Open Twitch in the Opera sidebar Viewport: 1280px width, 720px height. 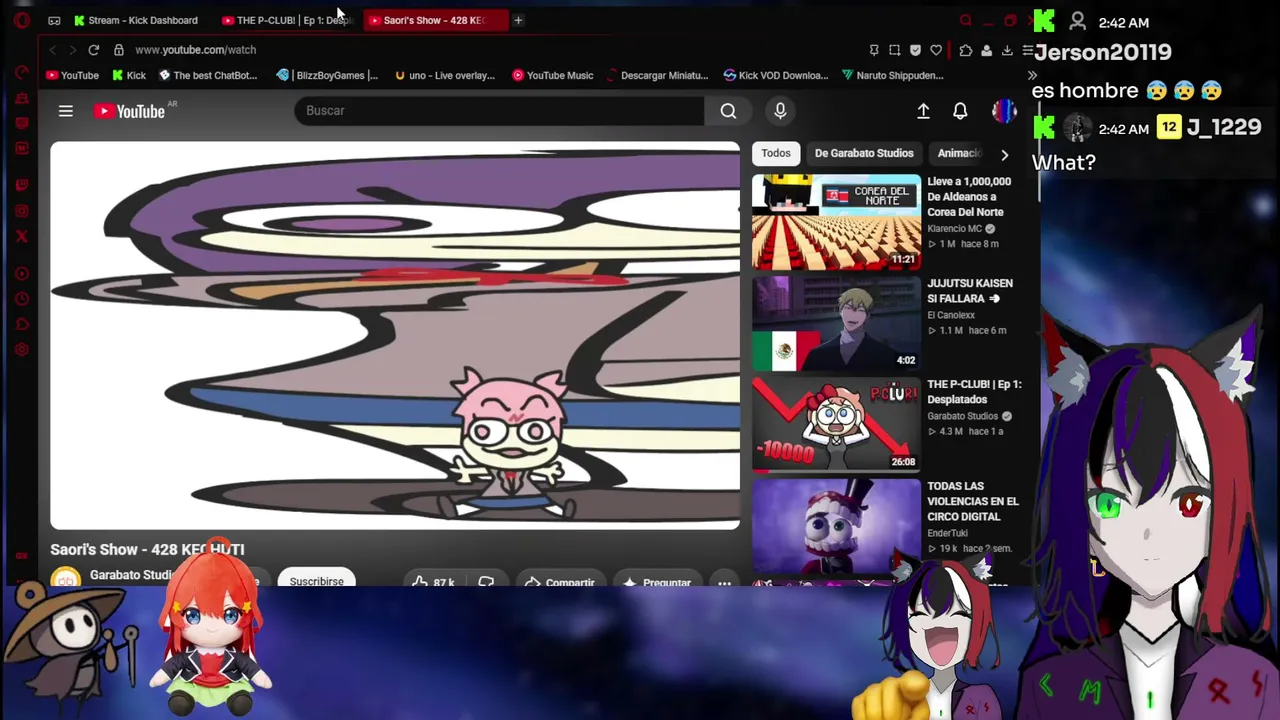22,184
